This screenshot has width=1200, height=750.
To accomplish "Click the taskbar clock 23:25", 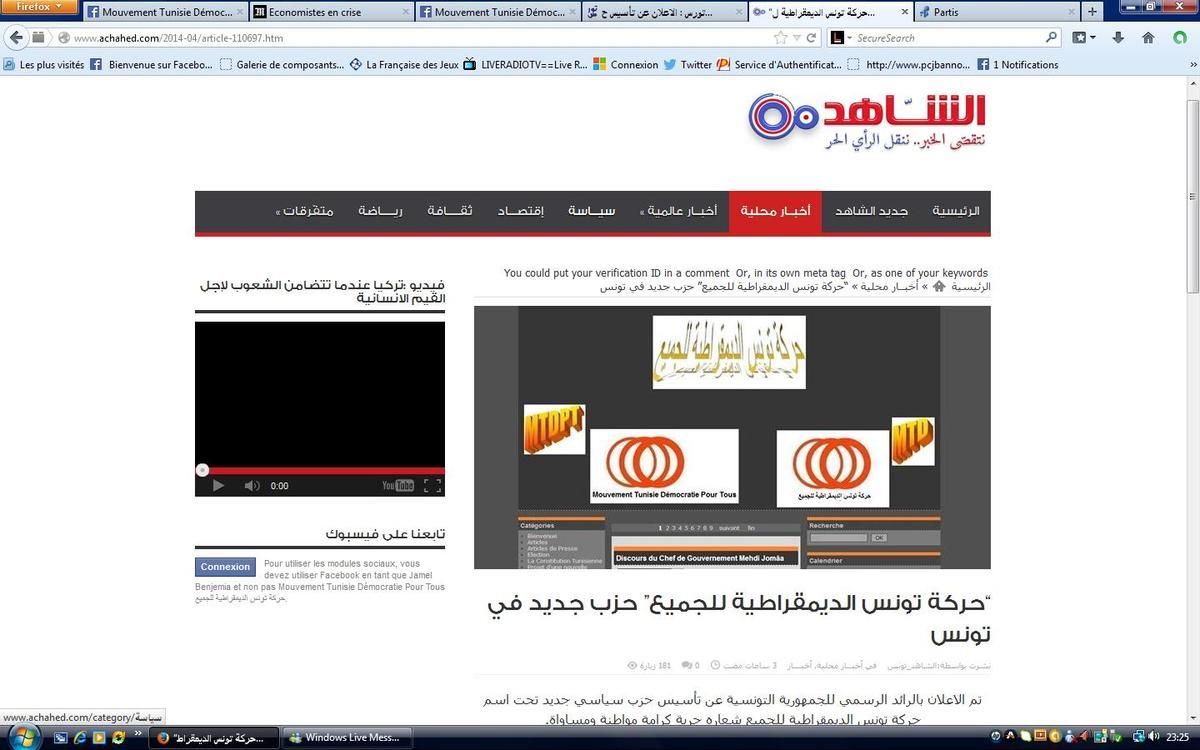I will click(1177, 738).
